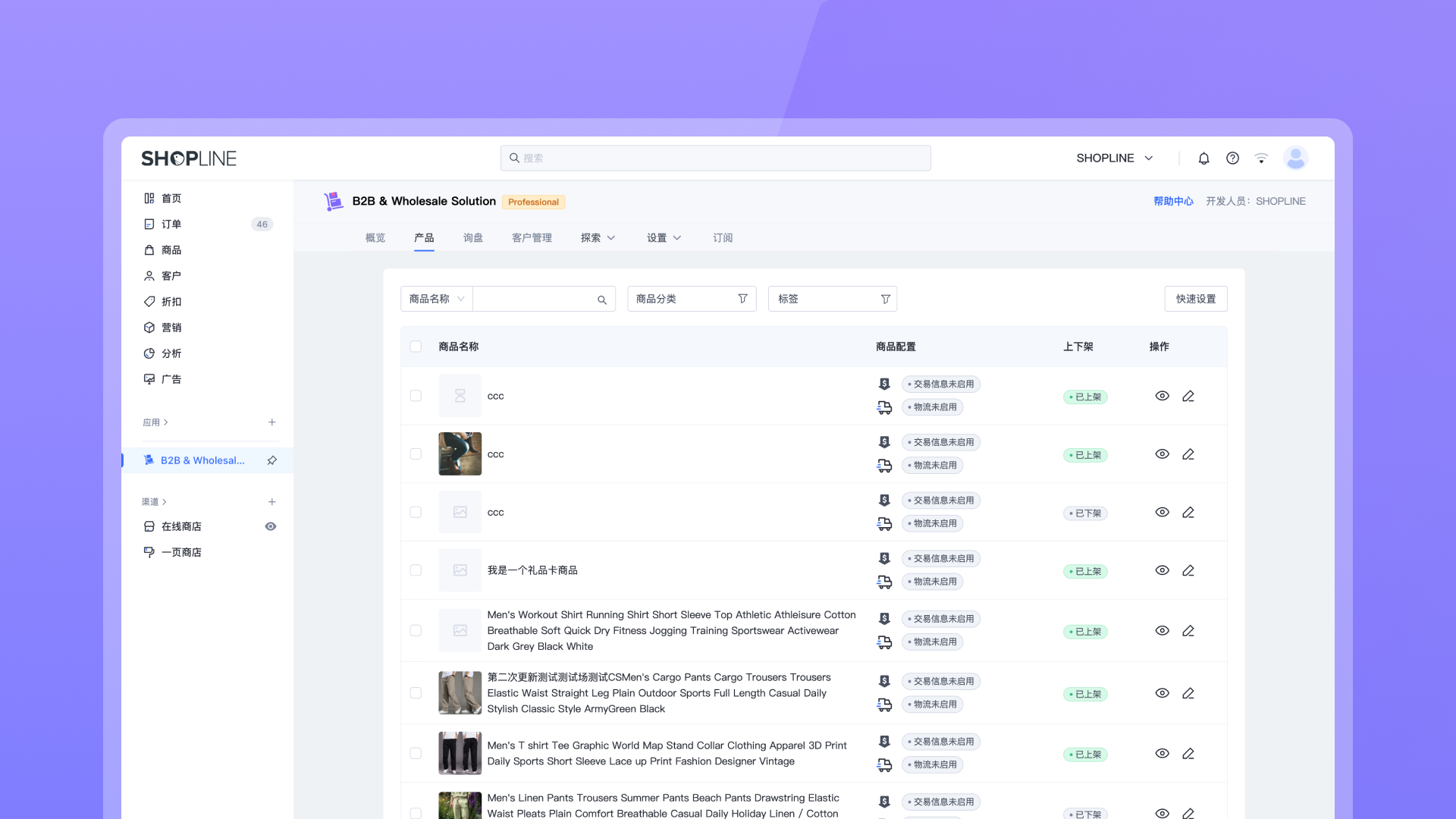The image size is (1456, 819).
Task: Click the user avatar icon
Action: pyautogui.click(x=1295, y=158)
